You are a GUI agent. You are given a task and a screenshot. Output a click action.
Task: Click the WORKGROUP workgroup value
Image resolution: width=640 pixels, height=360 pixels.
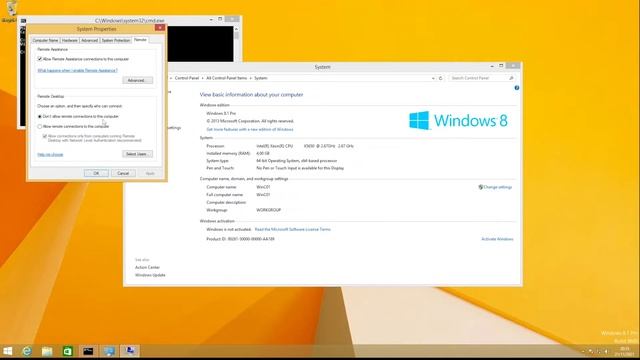(x=269, y=210)
